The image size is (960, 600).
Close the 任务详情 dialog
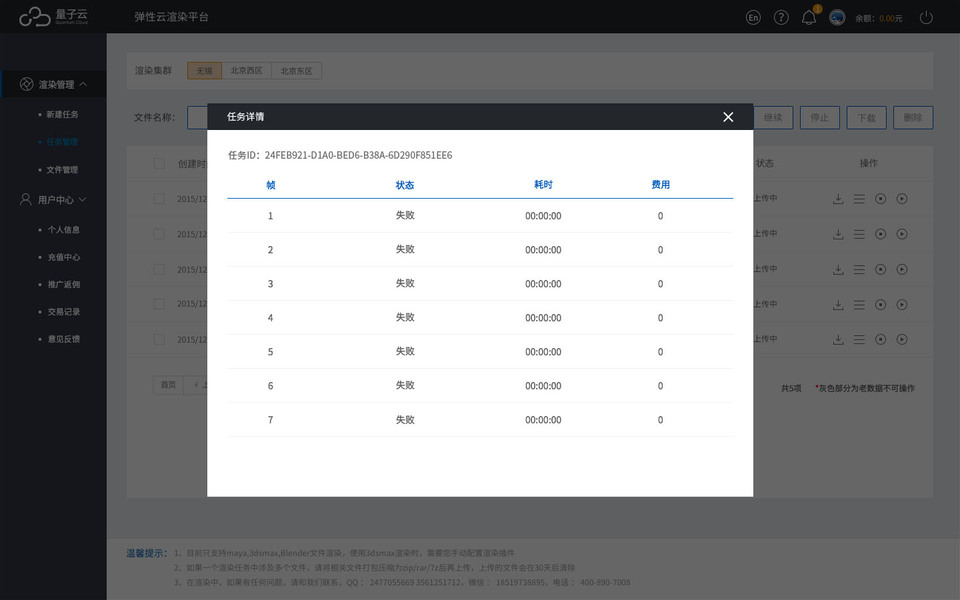728,116
